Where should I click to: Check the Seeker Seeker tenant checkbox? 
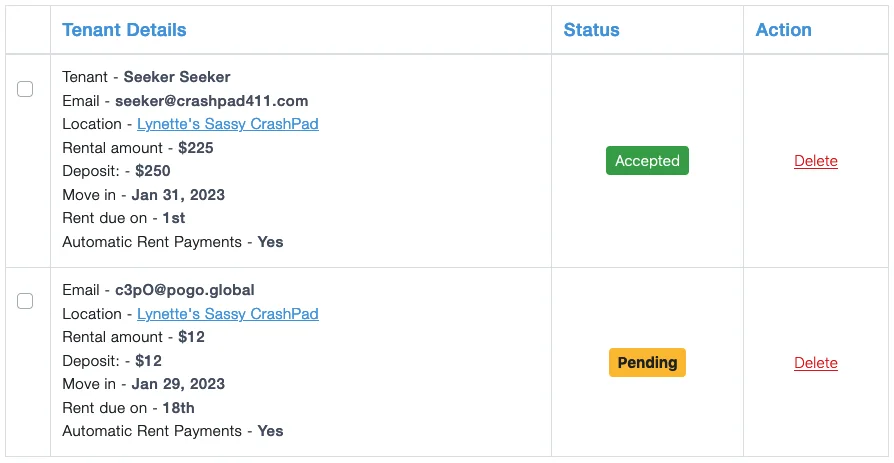pyautogui.click(x=25, y=89)
